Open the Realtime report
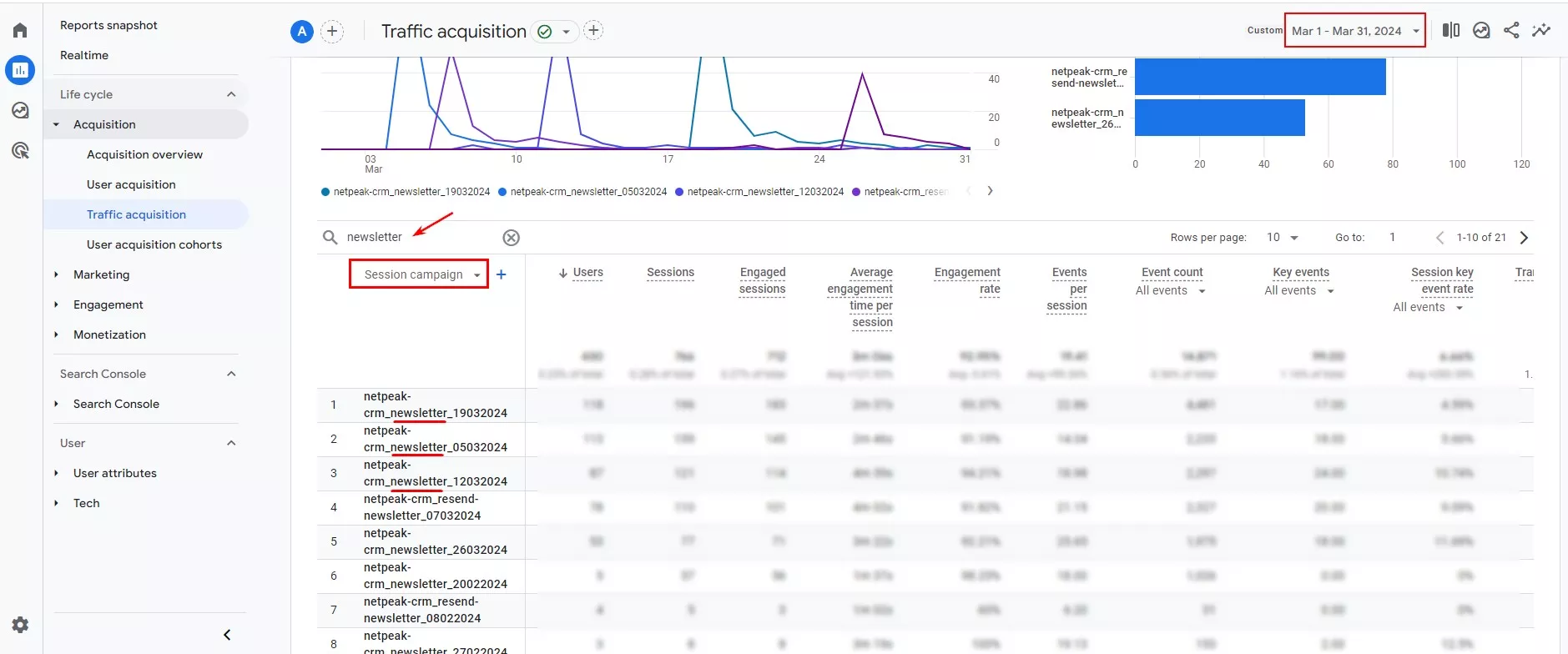This screenshot has width=1568, height=654. point(84,55)
